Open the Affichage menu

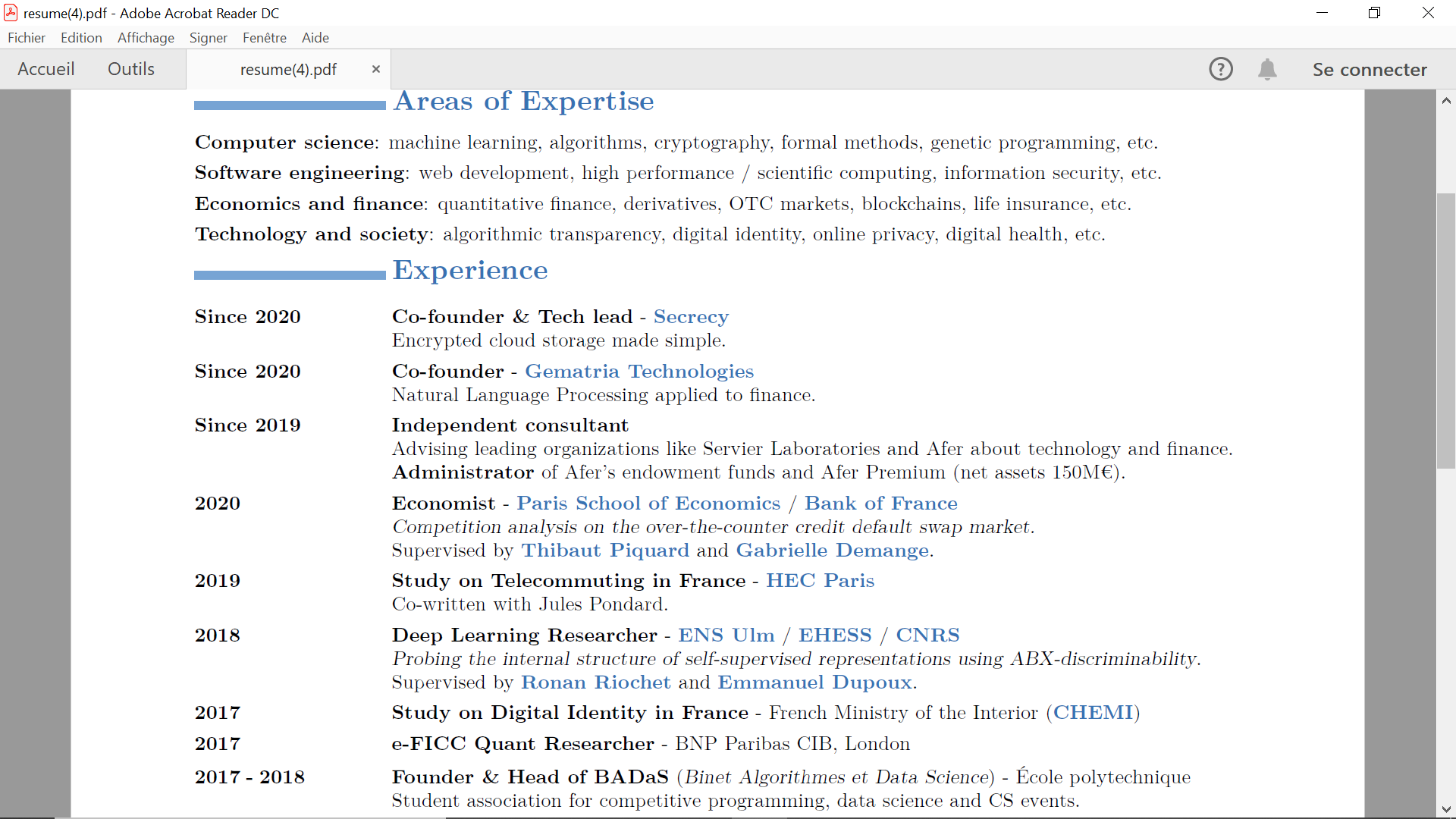pyautogui.click(x=146, y=38)
